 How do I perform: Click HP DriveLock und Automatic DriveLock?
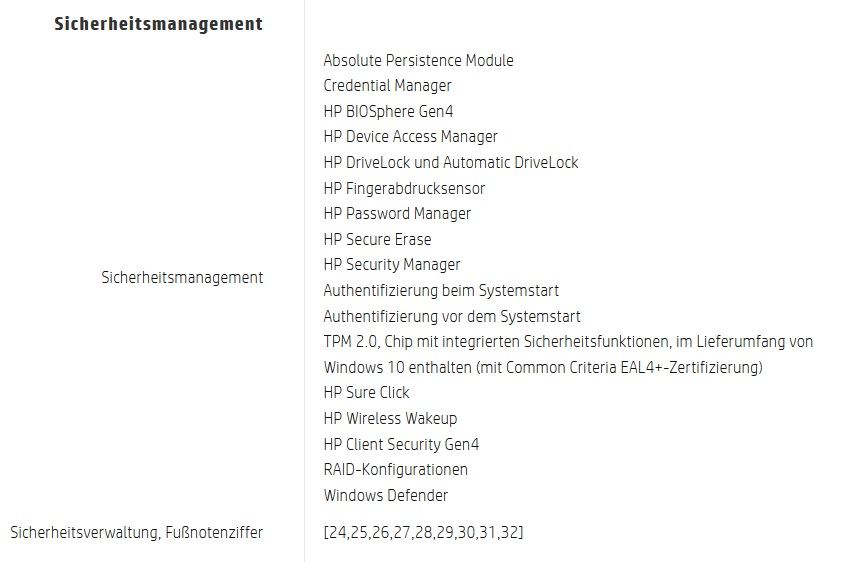450,162
